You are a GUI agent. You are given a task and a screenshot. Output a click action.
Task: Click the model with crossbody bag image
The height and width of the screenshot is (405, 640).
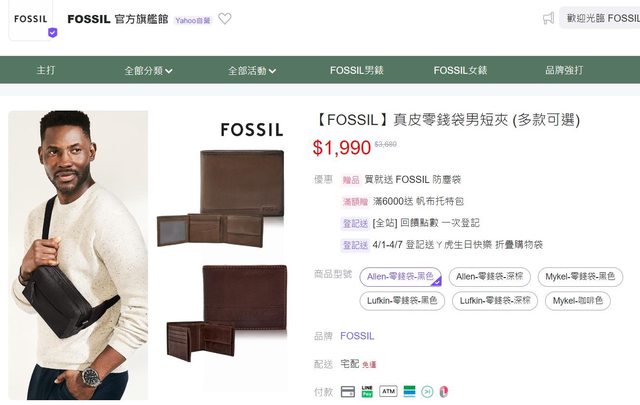[x=78, y=255]
